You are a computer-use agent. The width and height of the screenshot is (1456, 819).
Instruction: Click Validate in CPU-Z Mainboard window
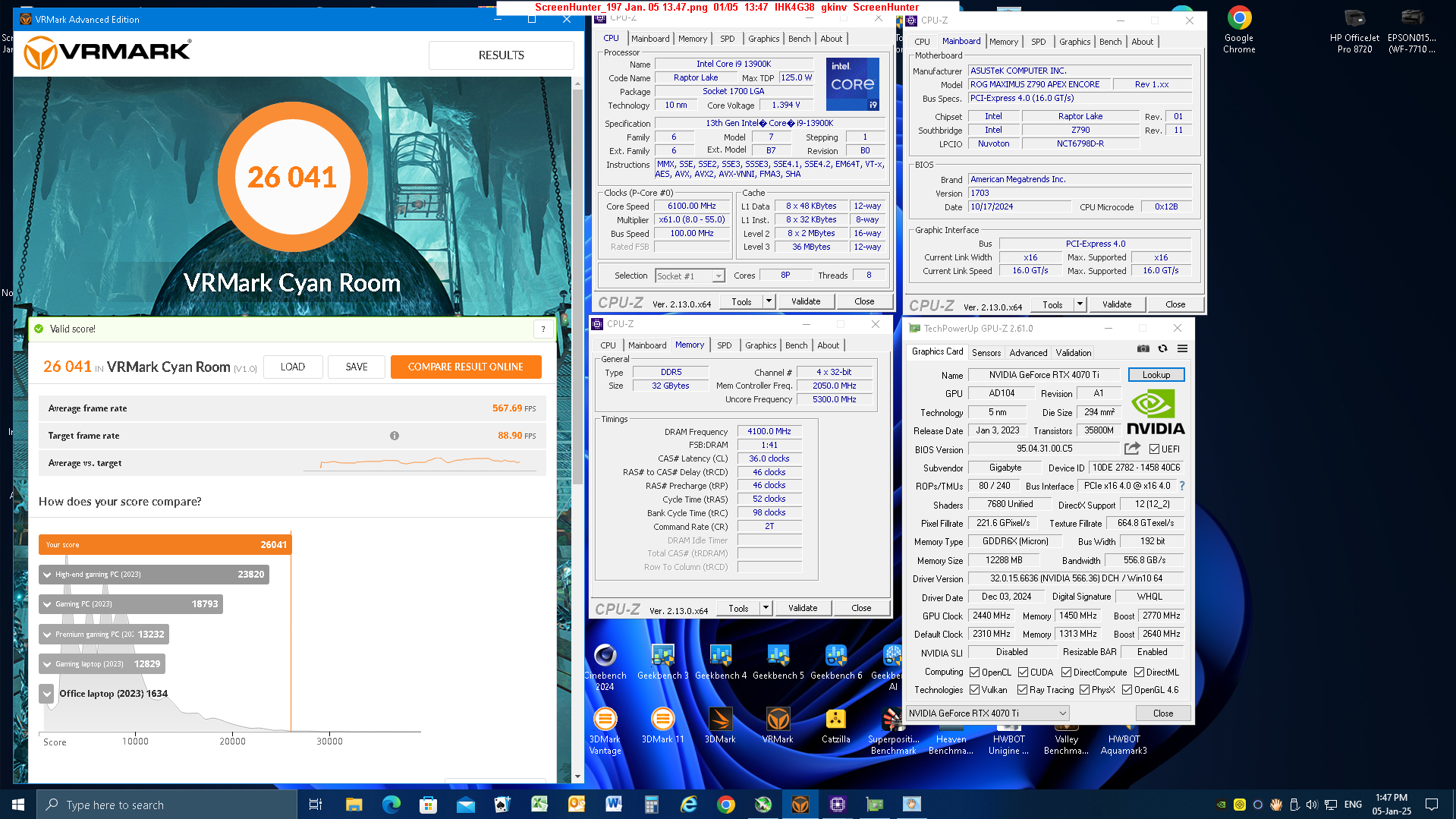1117,304
